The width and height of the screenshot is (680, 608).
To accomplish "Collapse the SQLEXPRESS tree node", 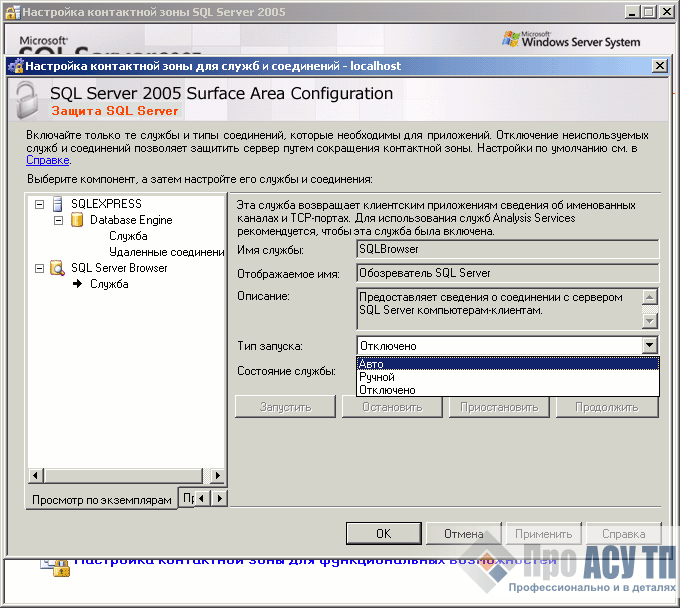I will pyautogui.click(x=39, y=204).
